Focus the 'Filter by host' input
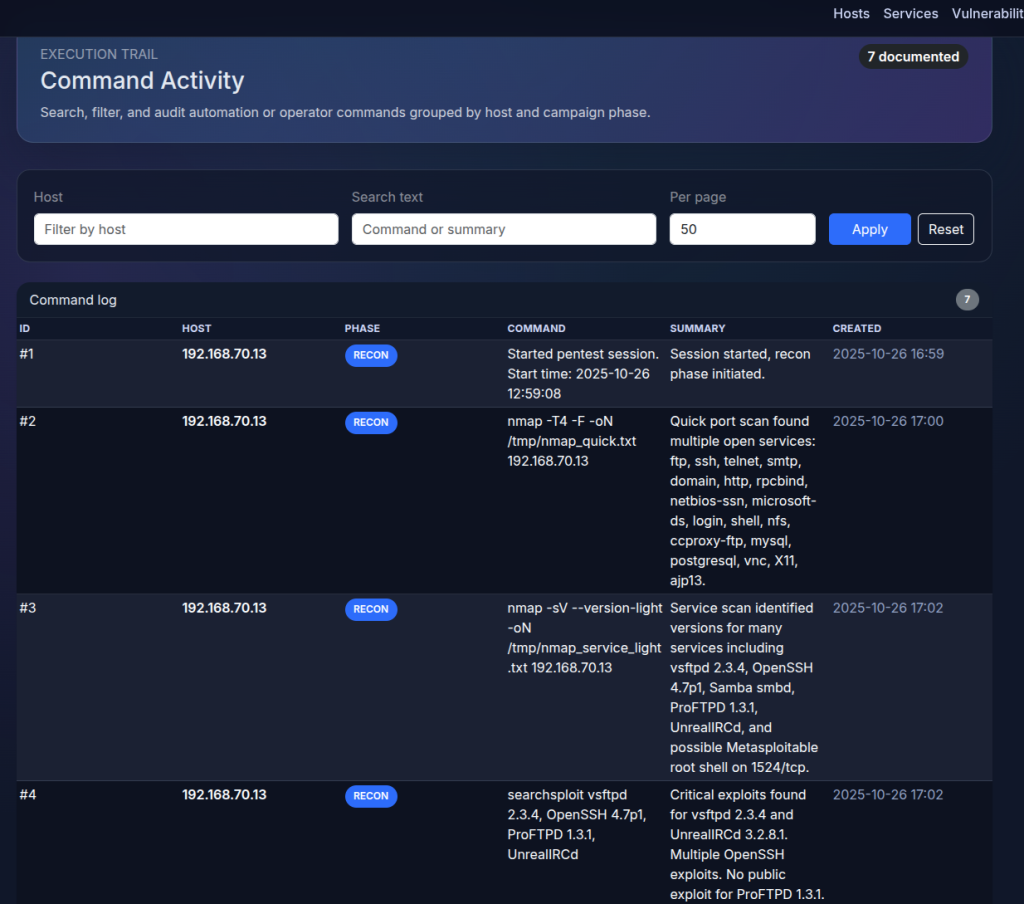 (186, 229)
